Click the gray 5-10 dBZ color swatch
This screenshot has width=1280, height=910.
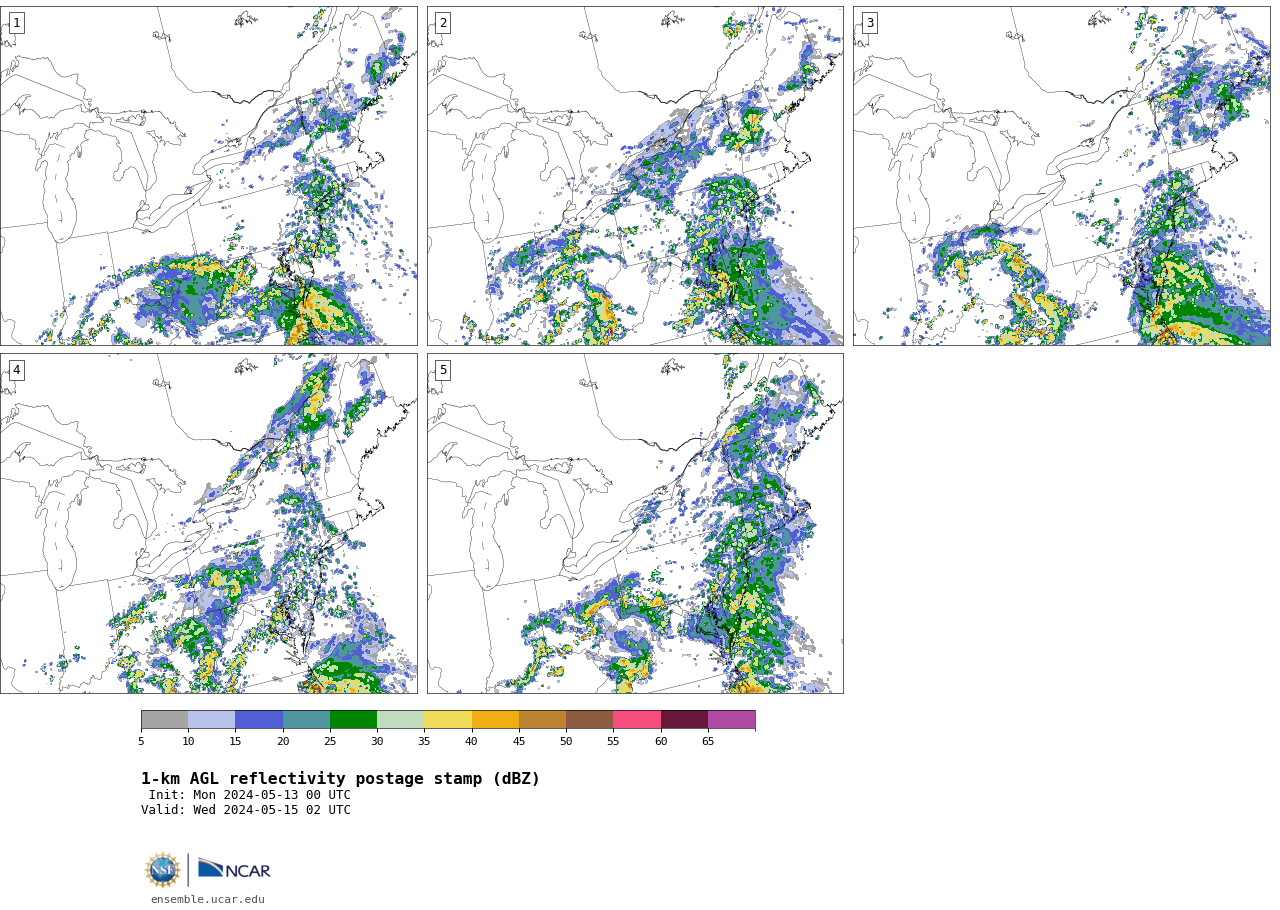(x=164, y=720)
